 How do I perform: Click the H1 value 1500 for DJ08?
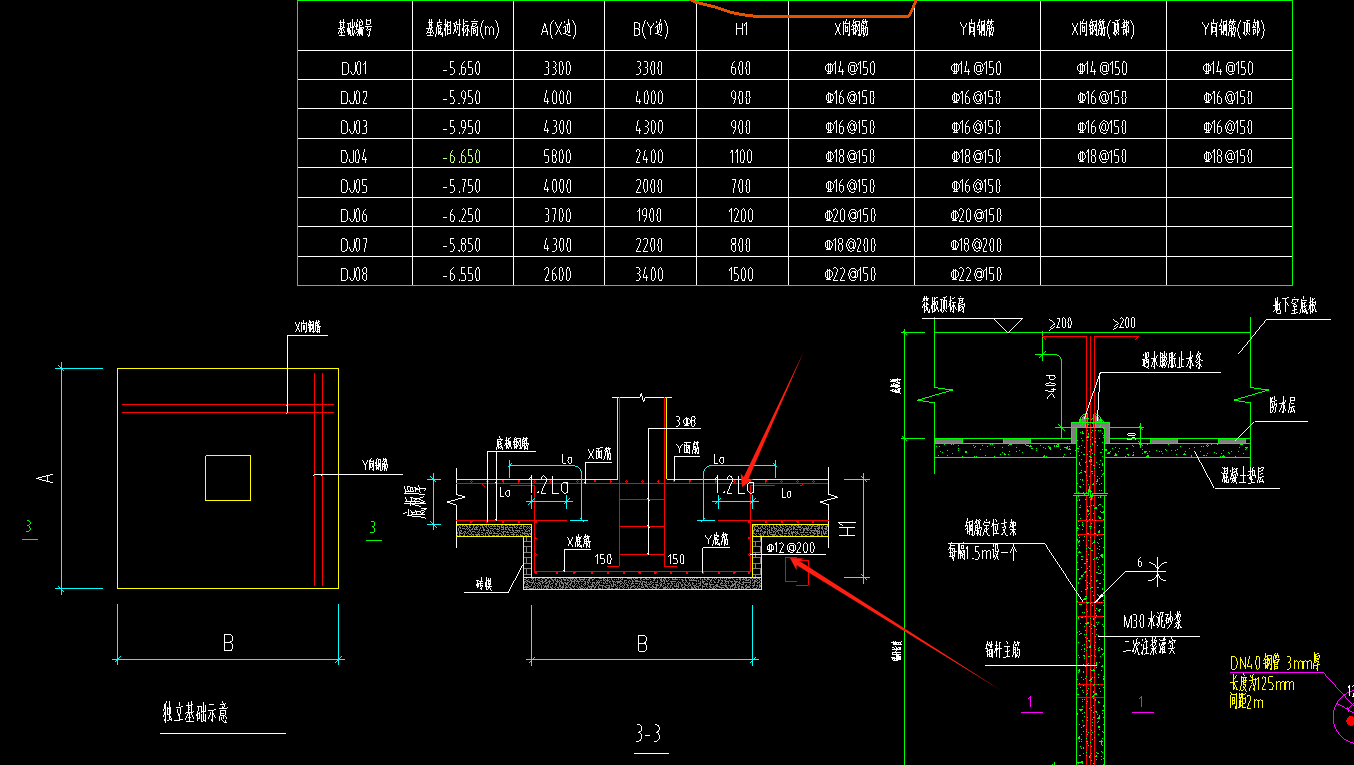(741, 274)
